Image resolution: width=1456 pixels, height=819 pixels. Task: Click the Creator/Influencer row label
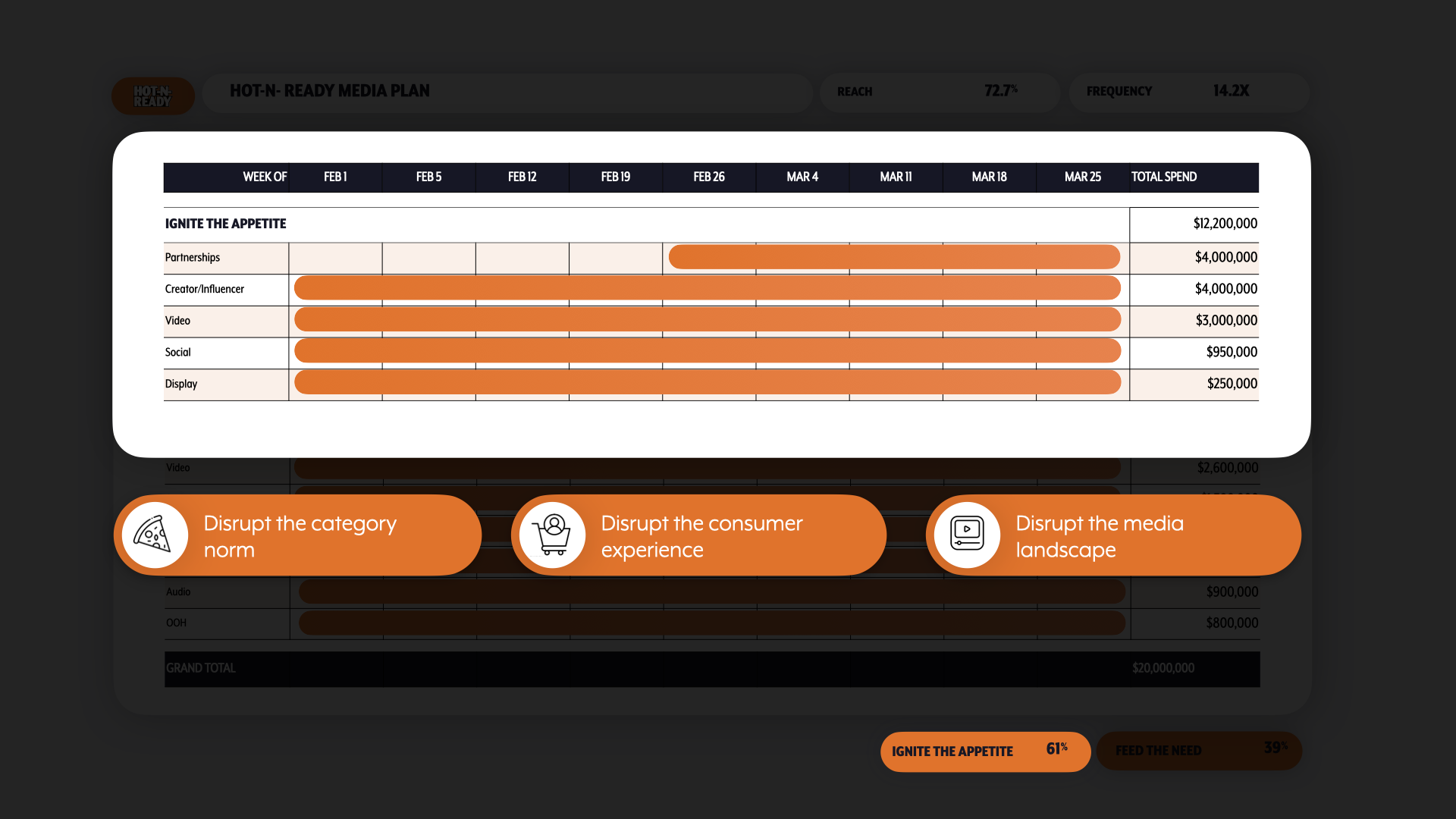[x=205, y=290]
